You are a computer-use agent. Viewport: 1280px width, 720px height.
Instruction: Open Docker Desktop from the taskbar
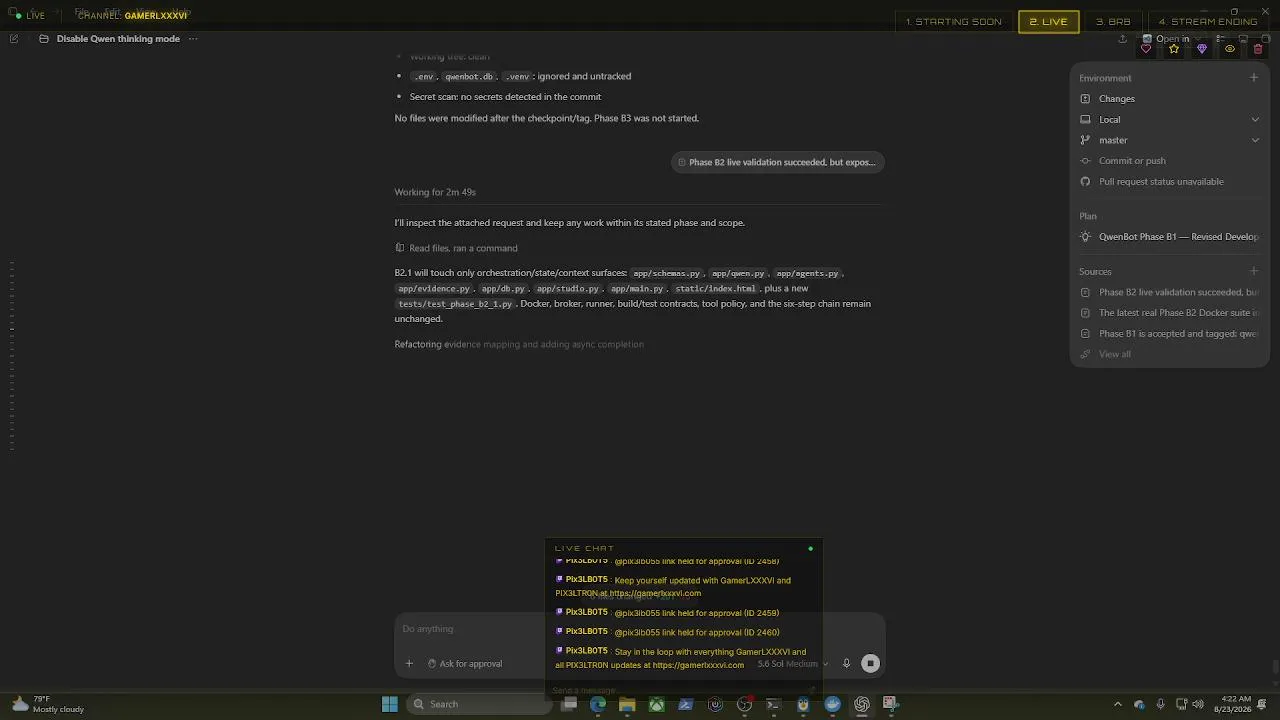[x=832, y=704]
